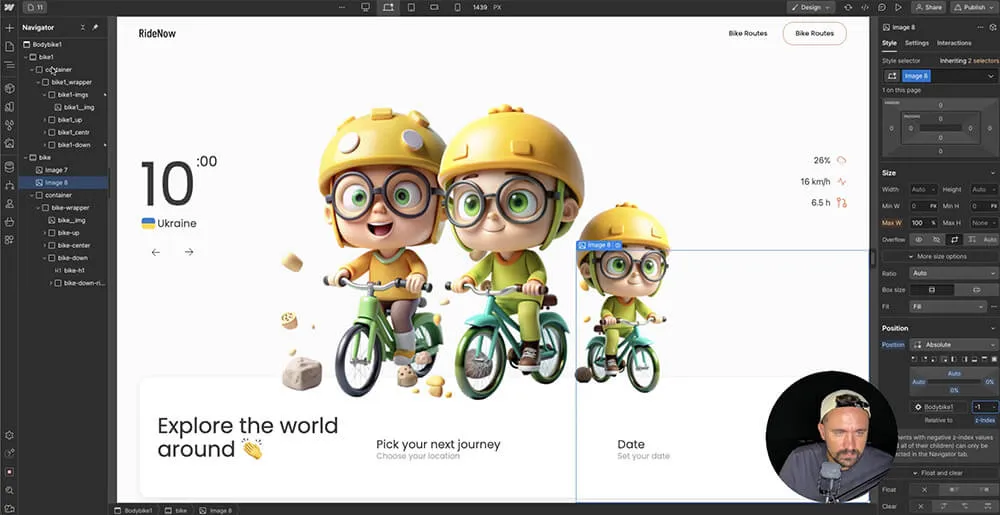Select bike-h1 in Navigator
Viewport: 1000px width, 515px height.
click(74, 270)
